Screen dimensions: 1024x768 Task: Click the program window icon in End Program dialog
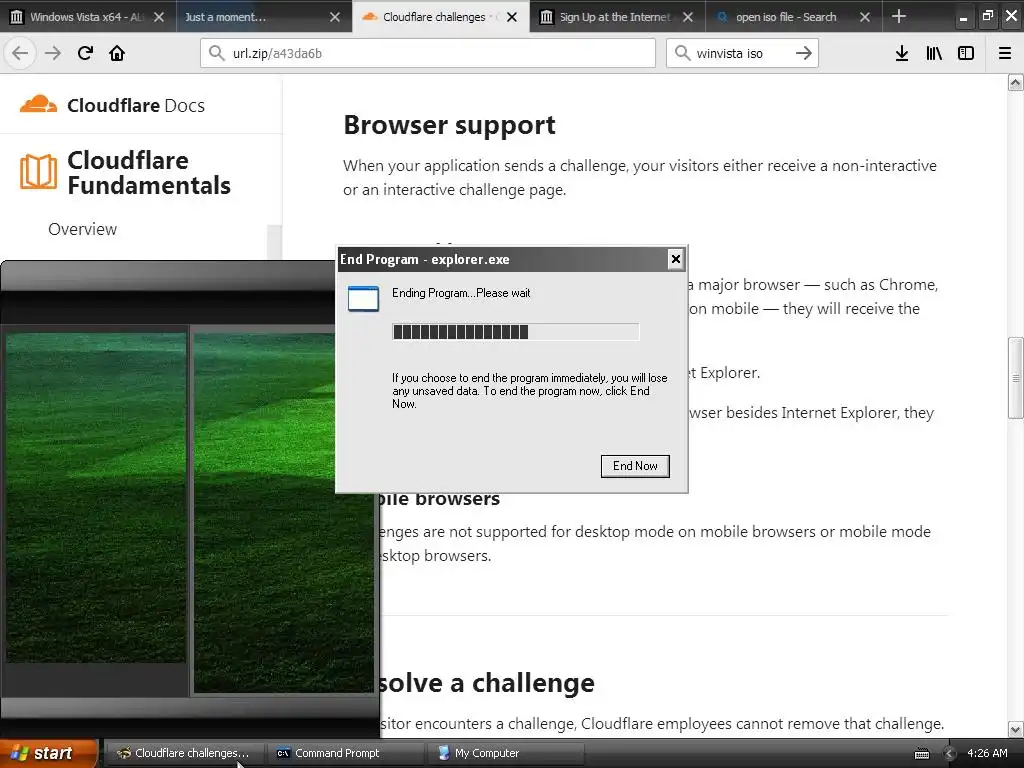tap(363, 298)
